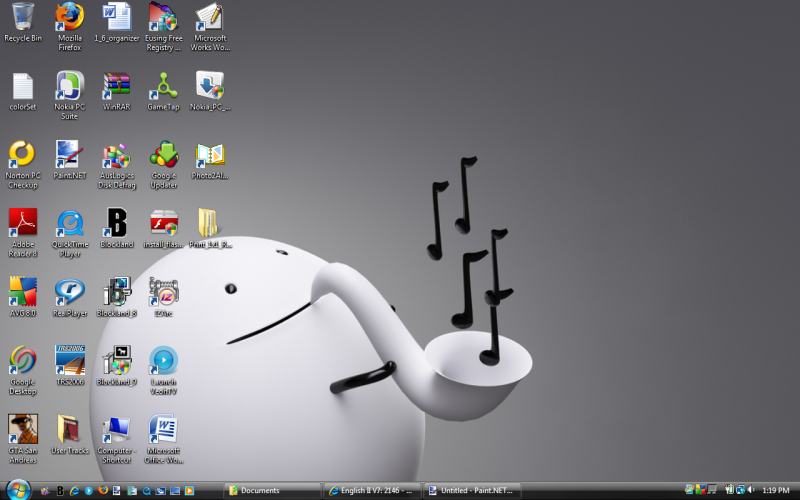800x500 pixels.
Task: Open Eusing Free Registry cleaner icon
Action: (x=163, y=27)
